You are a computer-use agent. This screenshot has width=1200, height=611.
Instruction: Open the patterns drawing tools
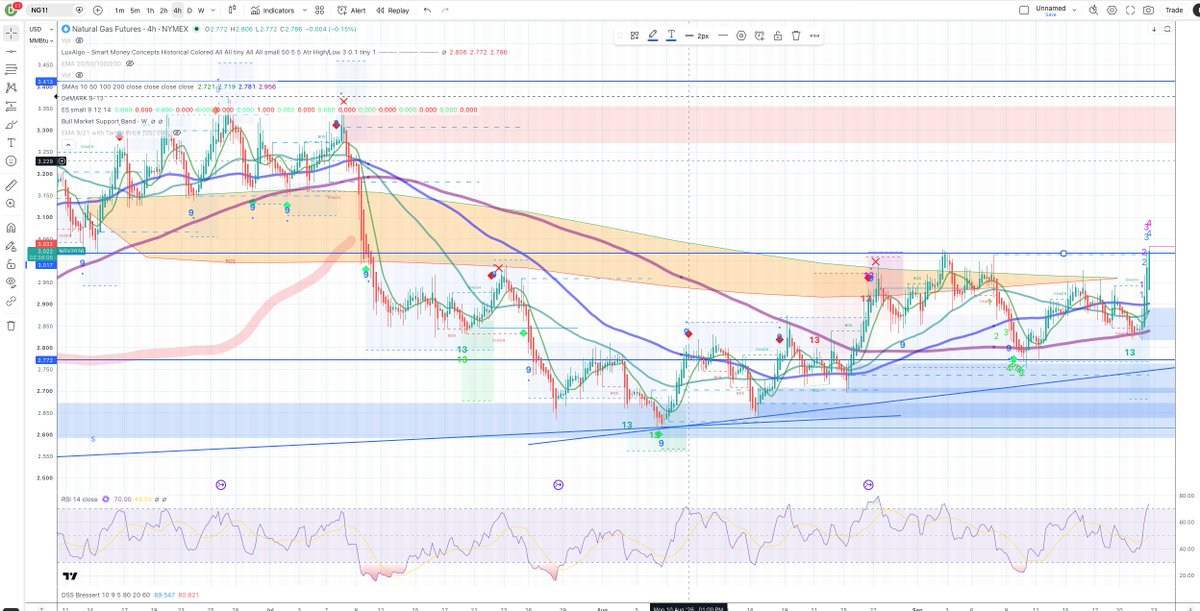pyautogui.click(x=12, y=88)
